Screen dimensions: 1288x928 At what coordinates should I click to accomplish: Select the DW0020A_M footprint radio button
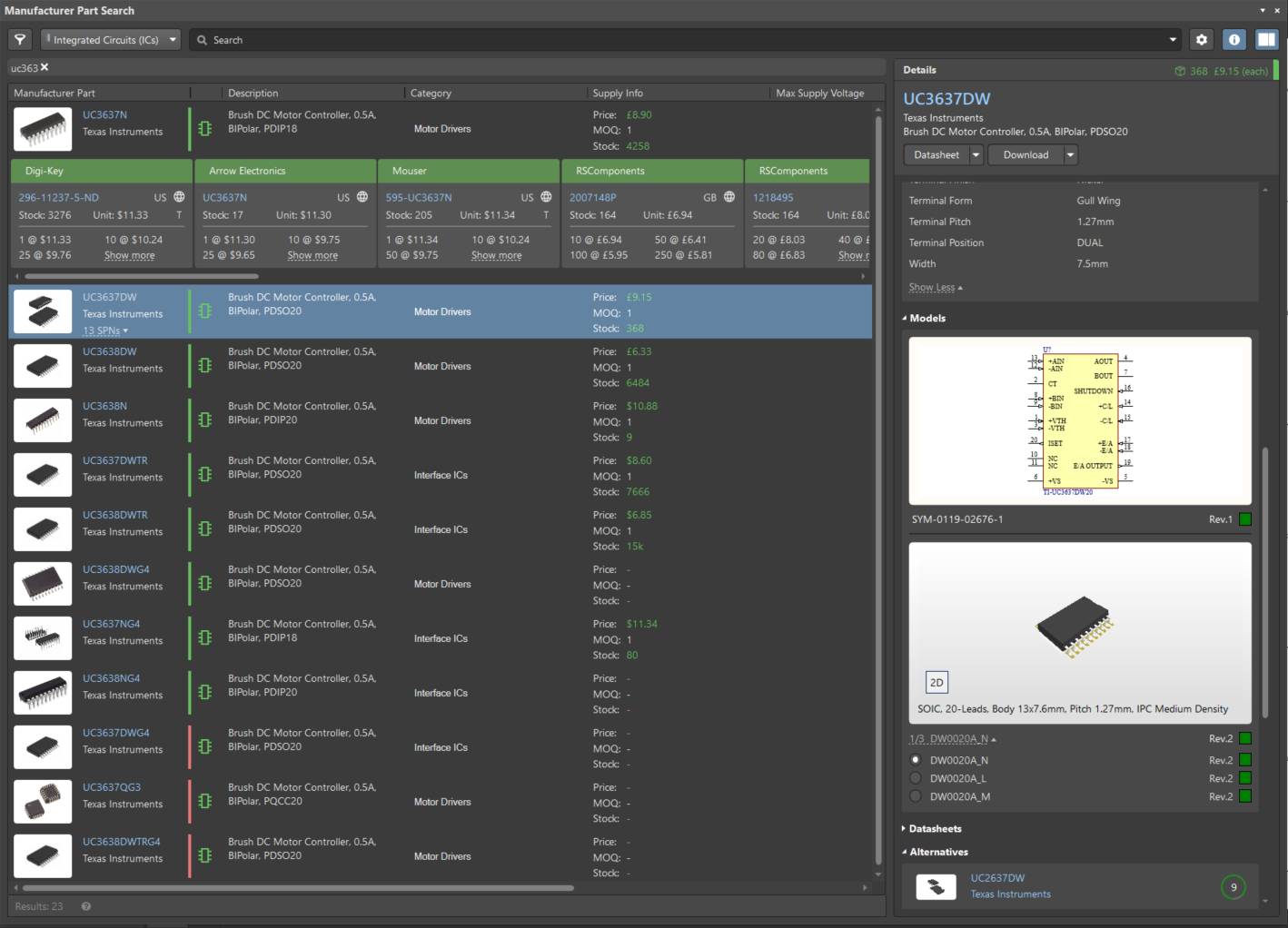coord(916,796)
